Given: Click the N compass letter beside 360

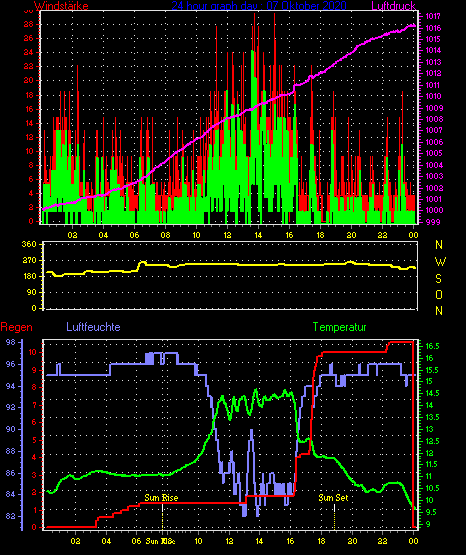Looking at the screenshot, I should pyautogui.click(x=439, y=244).
